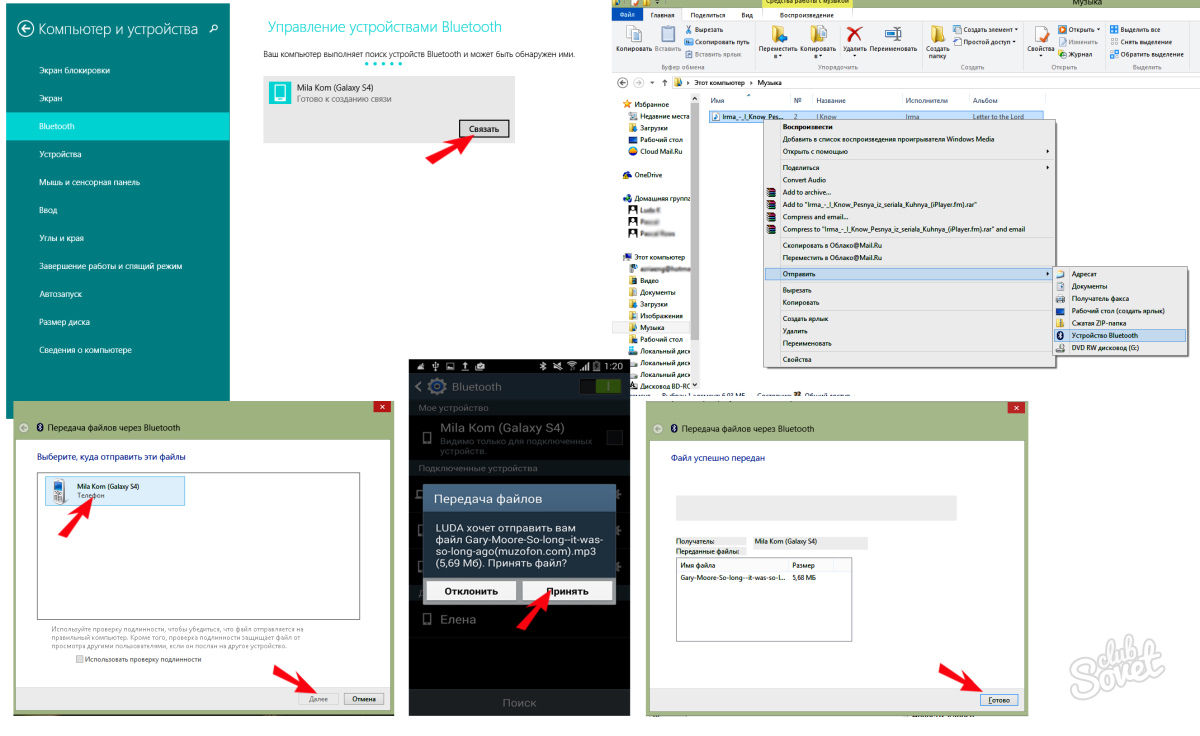Viewport: 1200px width, 736px height.
Task: Expand the Send to (Отправить) context submenu
Action: pyautogui.click(x=908, y=273)
